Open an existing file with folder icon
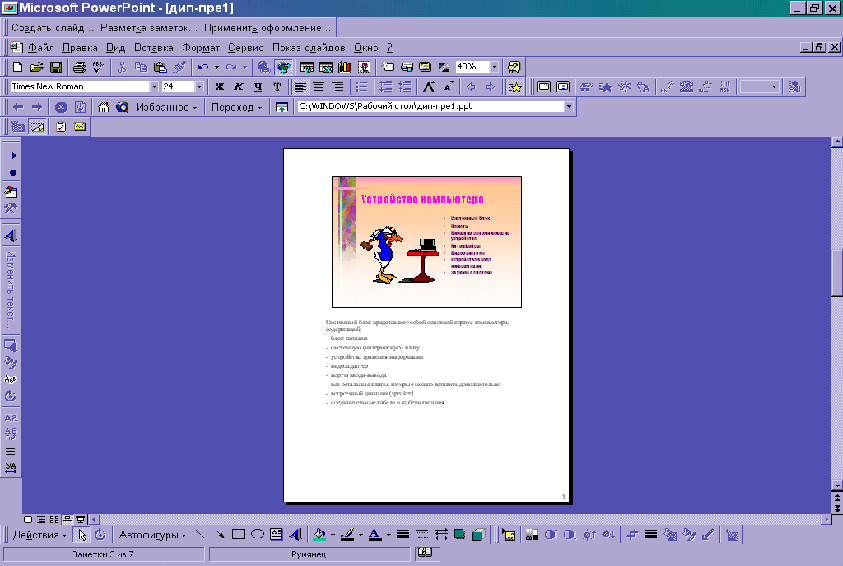The image size is (843, 566). [37, 67]
